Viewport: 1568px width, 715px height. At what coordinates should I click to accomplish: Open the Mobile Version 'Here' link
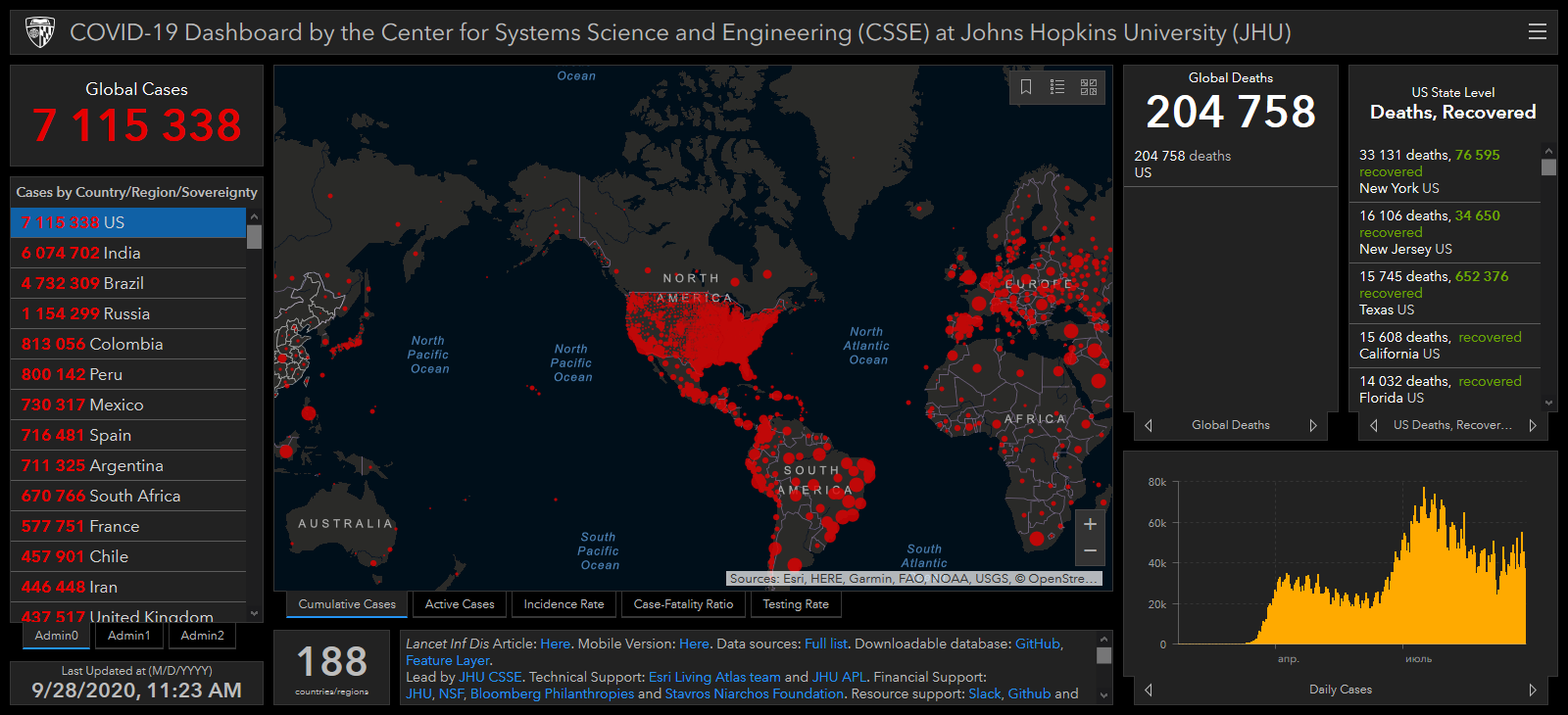[x=694, y=643]
